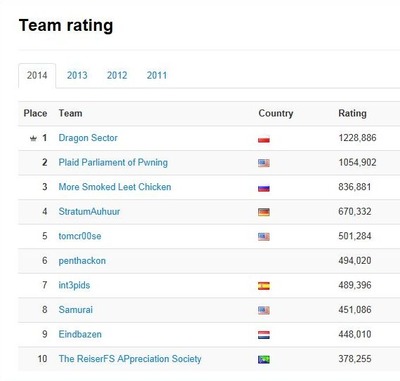Open Plaid Parliament of Pwning team link
The width and height of the screenshot is (400, 381).
click(x=113, y=163)
